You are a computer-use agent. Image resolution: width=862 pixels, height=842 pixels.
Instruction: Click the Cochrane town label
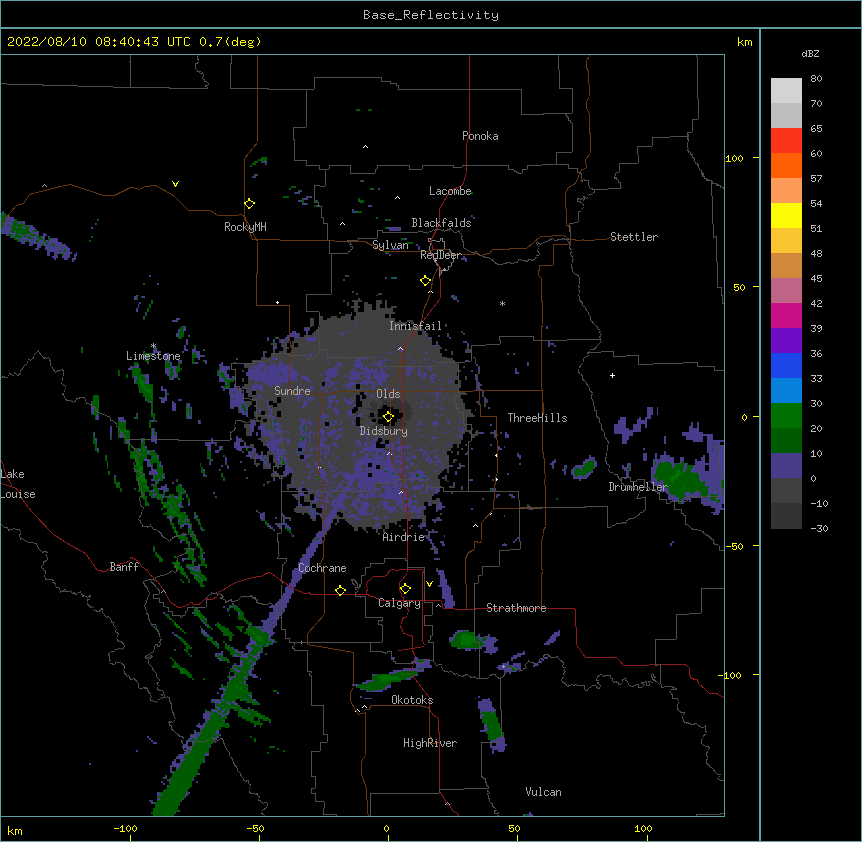pyautogui.click(x=322, y=568)
